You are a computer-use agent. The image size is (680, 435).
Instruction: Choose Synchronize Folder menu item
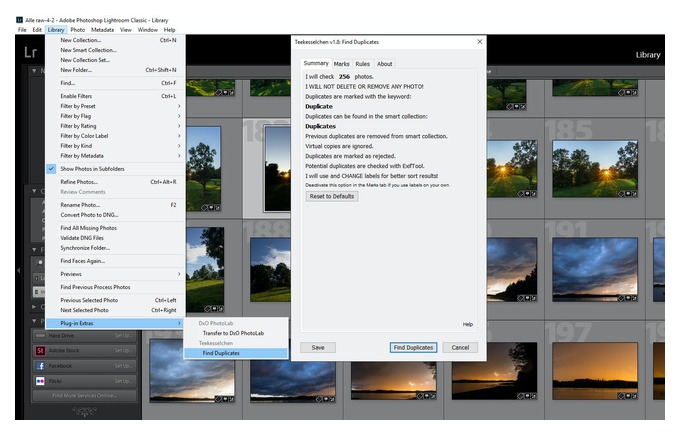pyautogui.click(x=115, y=248)
